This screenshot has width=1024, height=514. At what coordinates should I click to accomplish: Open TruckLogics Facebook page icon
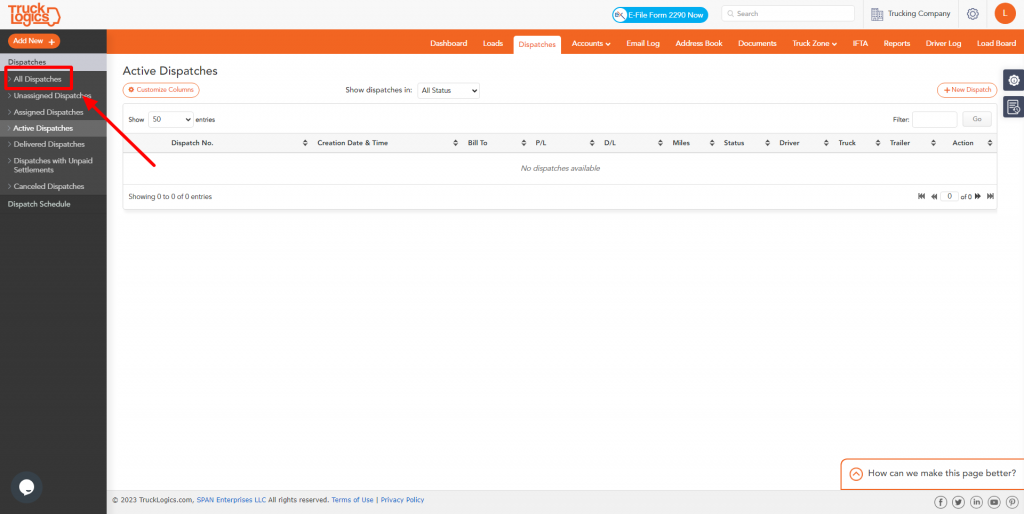[940, 502]
